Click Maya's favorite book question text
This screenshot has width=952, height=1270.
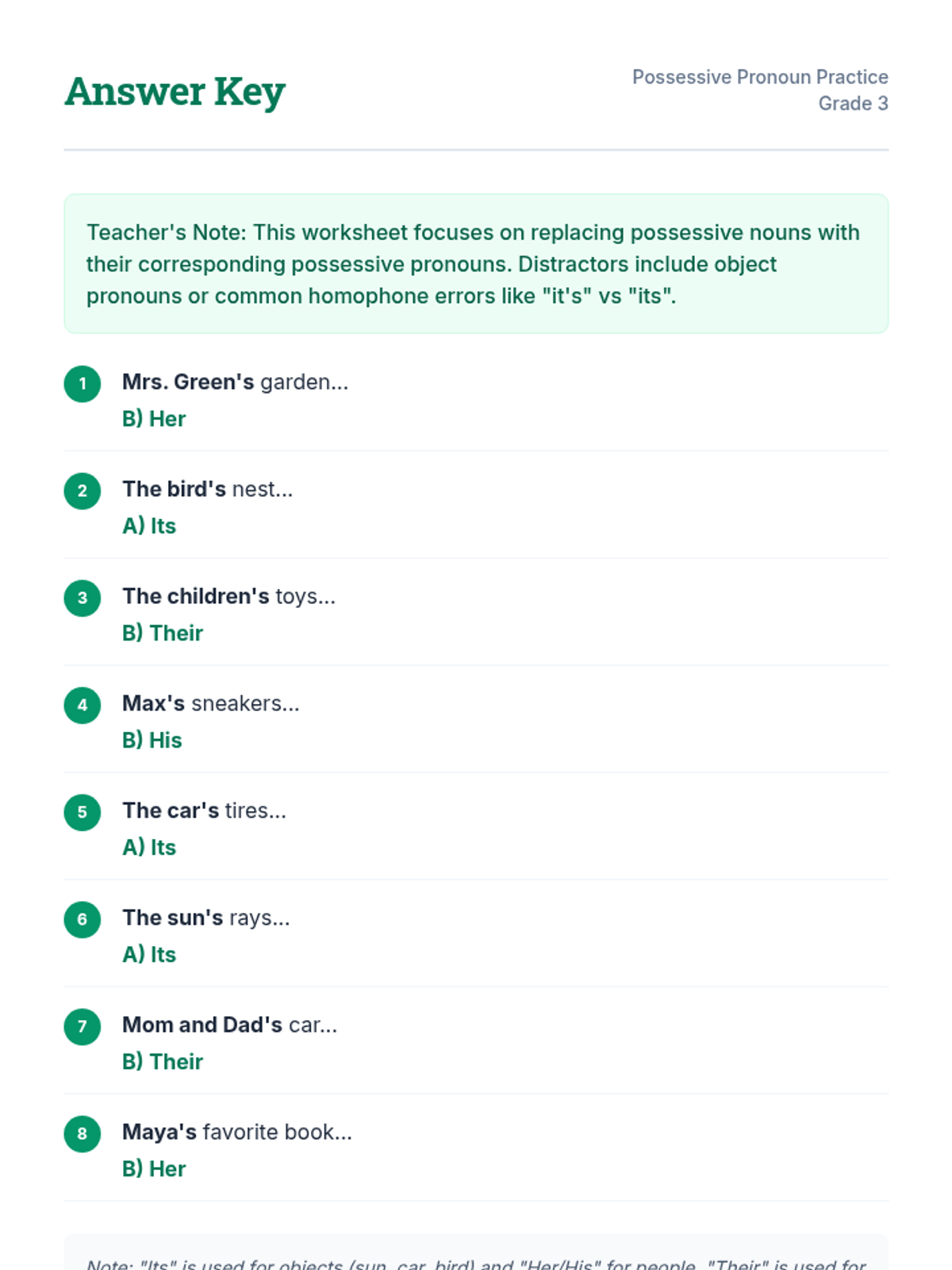click(x=236, y=1132)
